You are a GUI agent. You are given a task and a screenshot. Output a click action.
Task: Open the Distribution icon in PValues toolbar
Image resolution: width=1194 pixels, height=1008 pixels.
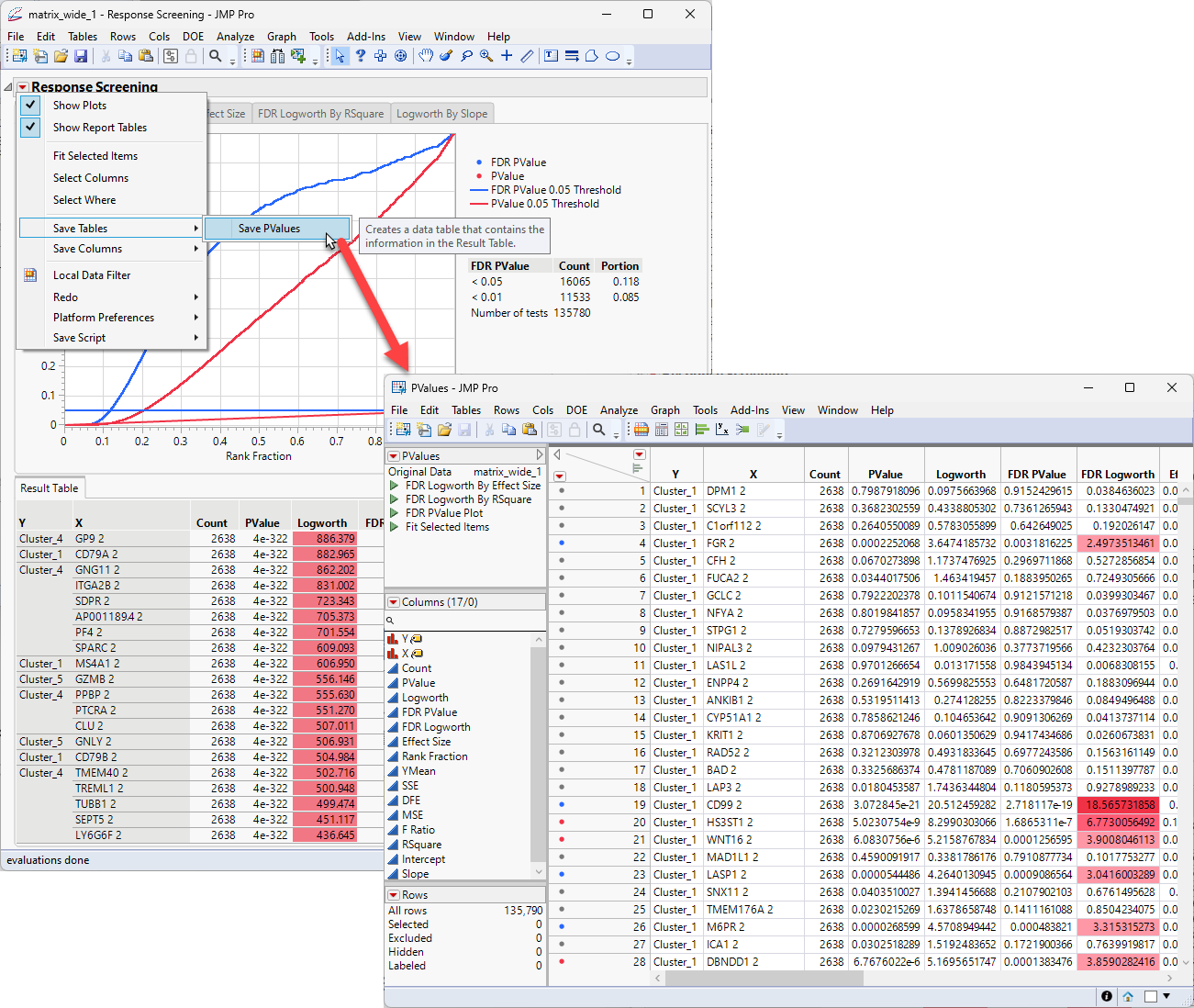(702, 430)
